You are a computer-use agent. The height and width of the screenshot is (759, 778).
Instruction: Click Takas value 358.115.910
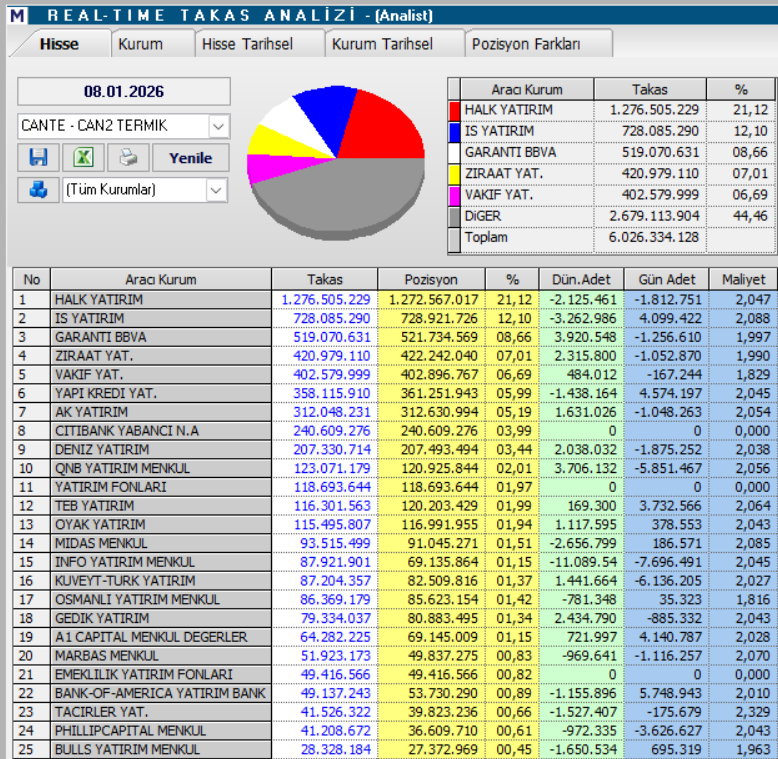pos(331,393)
